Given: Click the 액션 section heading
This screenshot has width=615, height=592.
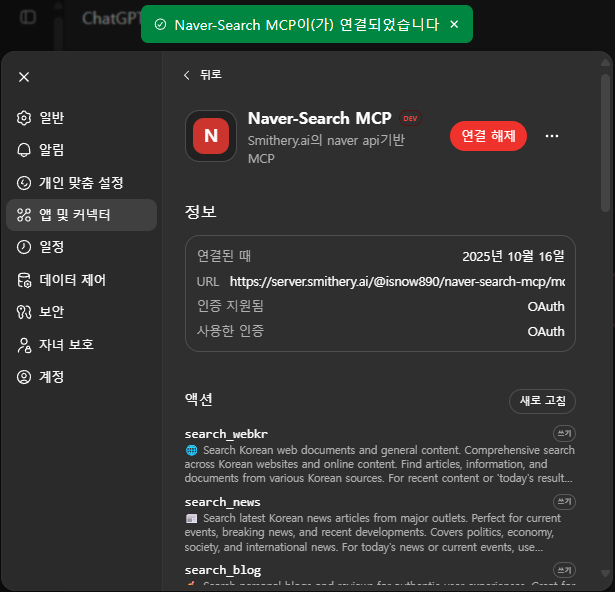Looking at the screenshot, I should pos(198,399).
